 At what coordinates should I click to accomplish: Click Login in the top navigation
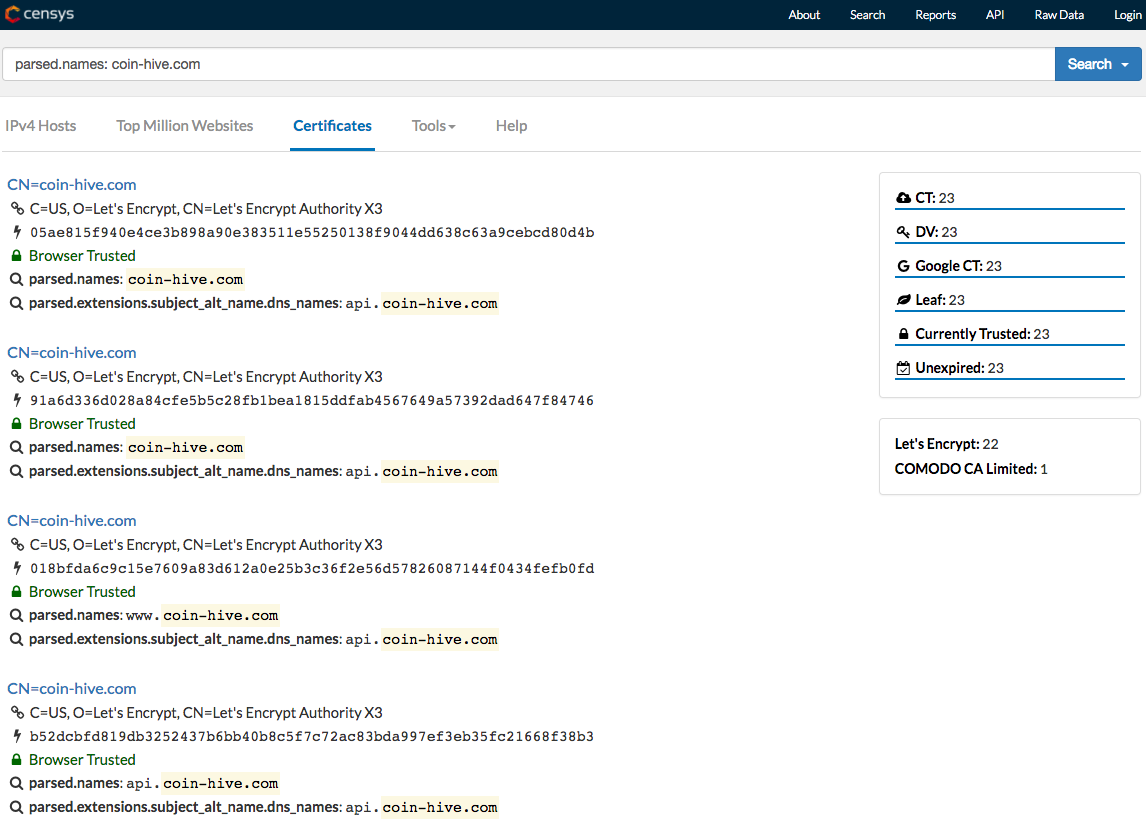click(x=1127, y=15)
